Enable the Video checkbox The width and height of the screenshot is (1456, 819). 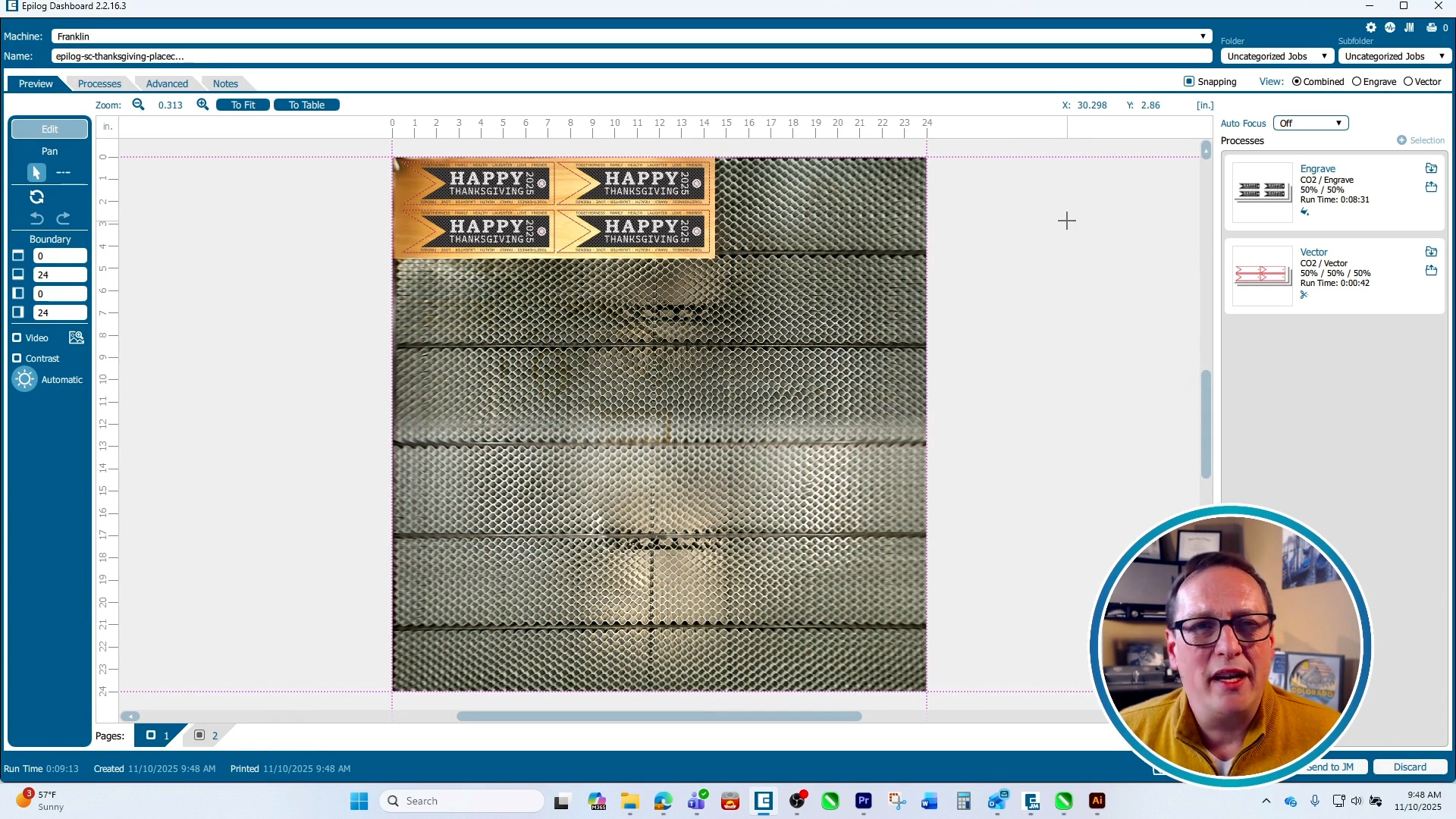(x=17, y=337)
